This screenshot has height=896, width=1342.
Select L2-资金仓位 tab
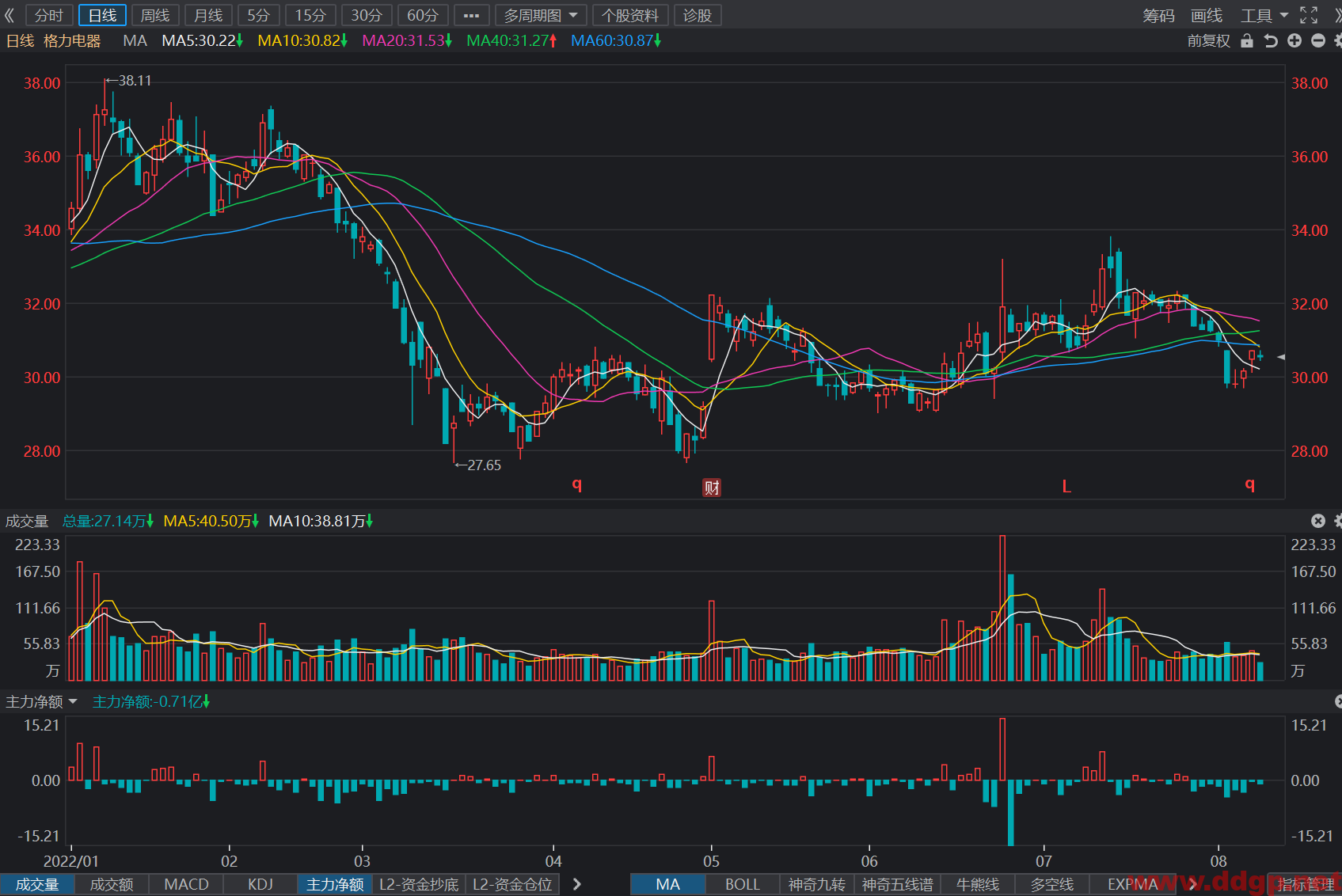click(x=512, y=884)
